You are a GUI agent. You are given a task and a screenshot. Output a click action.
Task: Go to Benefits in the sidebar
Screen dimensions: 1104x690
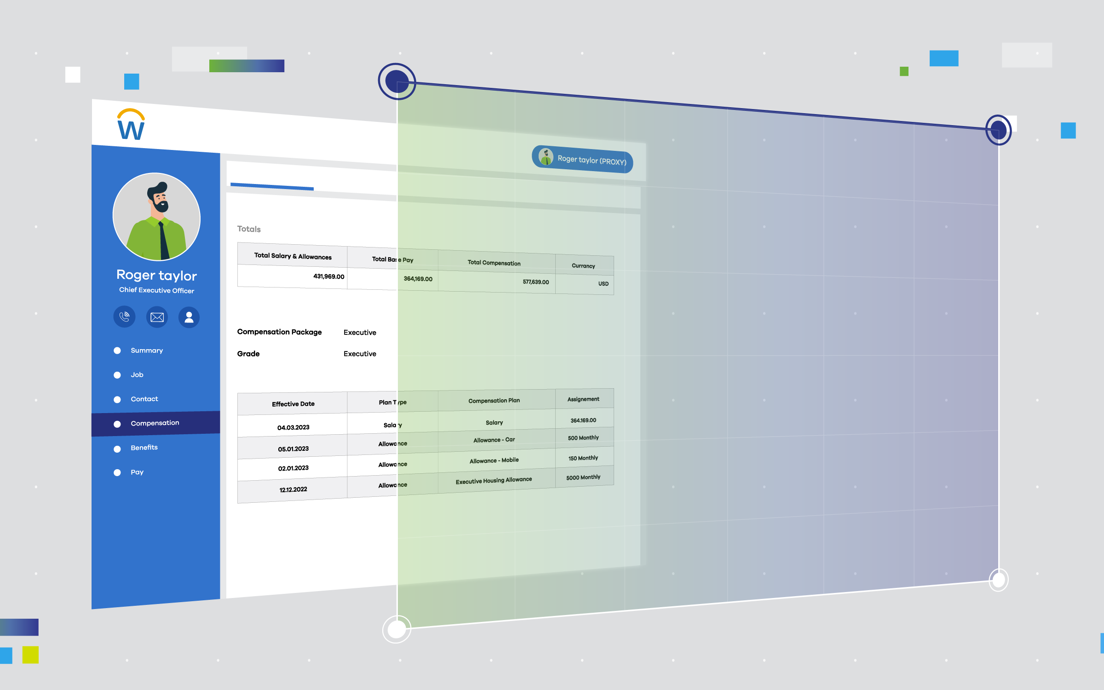(144, 448)
